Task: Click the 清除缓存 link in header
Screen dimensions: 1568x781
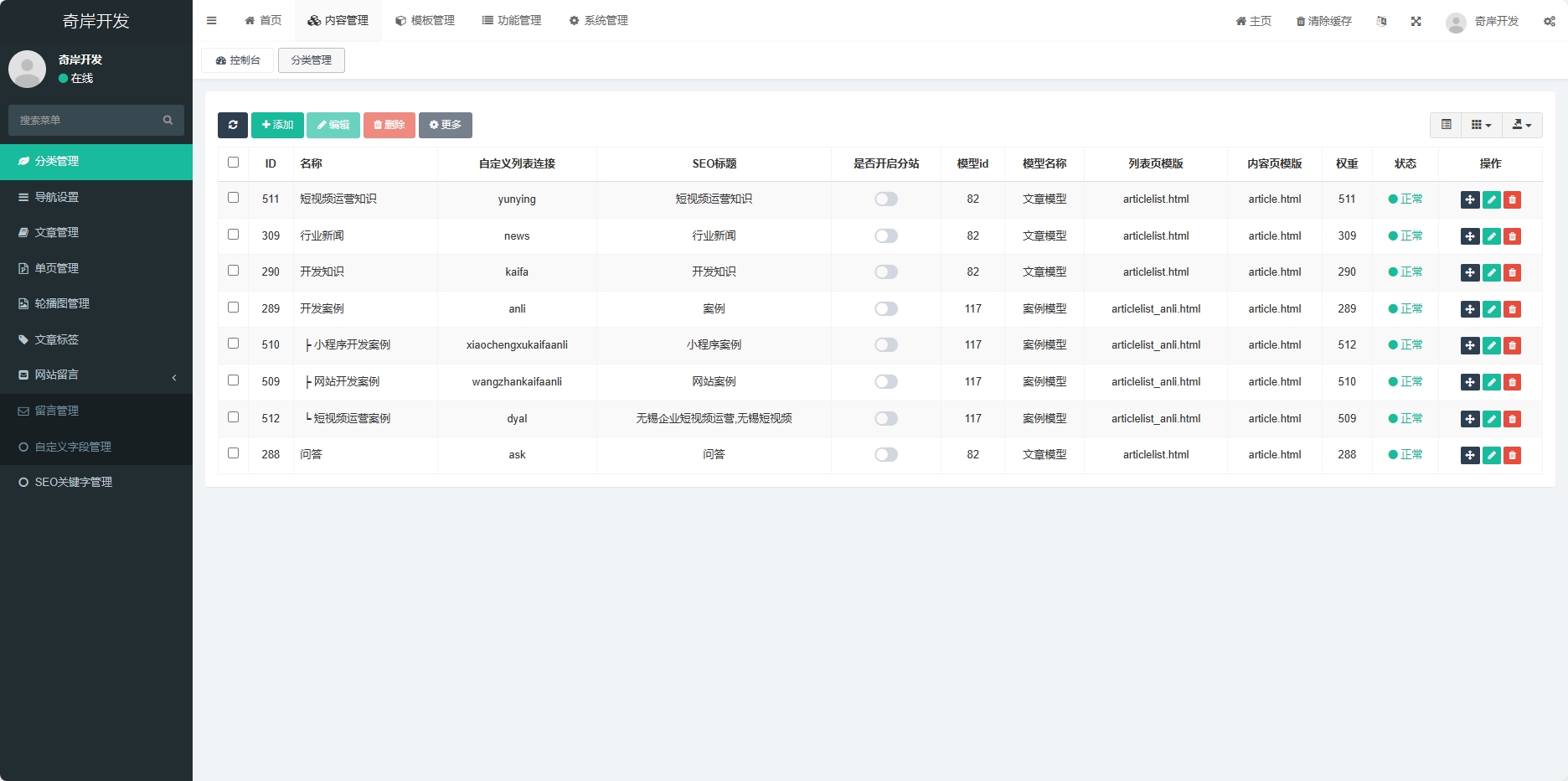Action: coord(1323,21)
